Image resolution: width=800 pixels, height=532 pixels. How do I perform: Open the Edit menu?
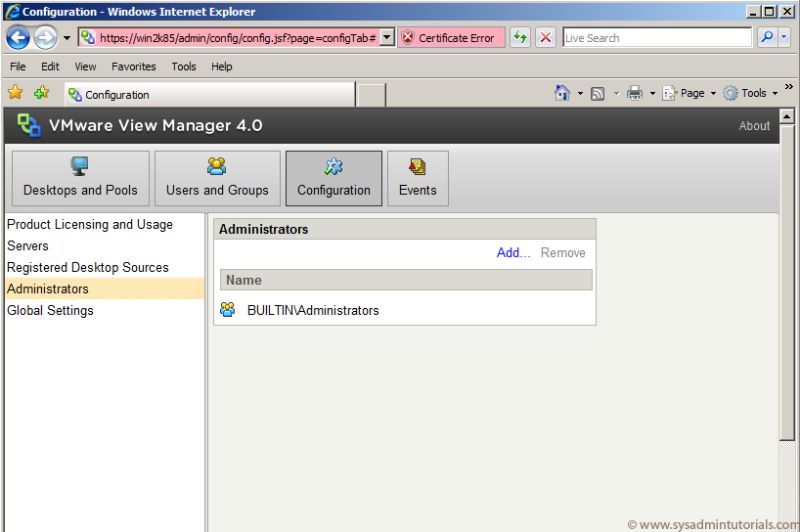point(50,66)
